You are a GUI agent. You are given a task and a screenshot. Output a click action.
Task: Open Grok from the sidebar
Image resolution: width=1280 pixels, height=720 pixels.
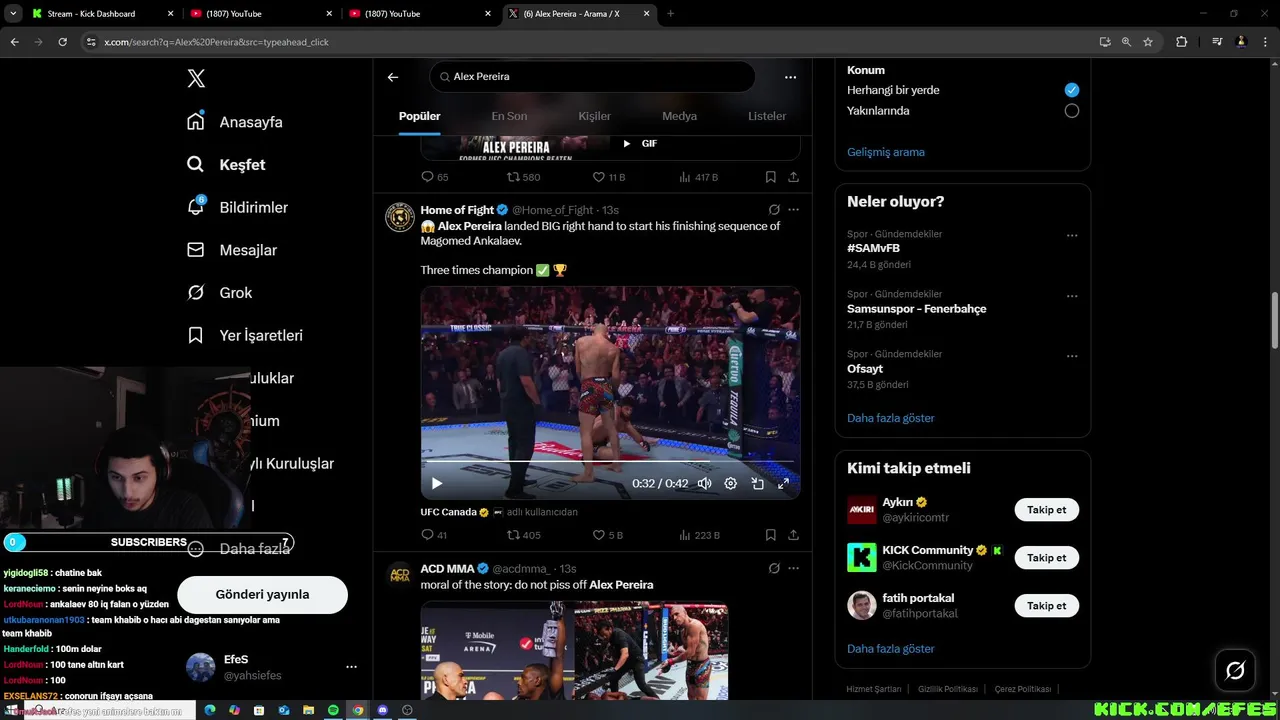219,293
